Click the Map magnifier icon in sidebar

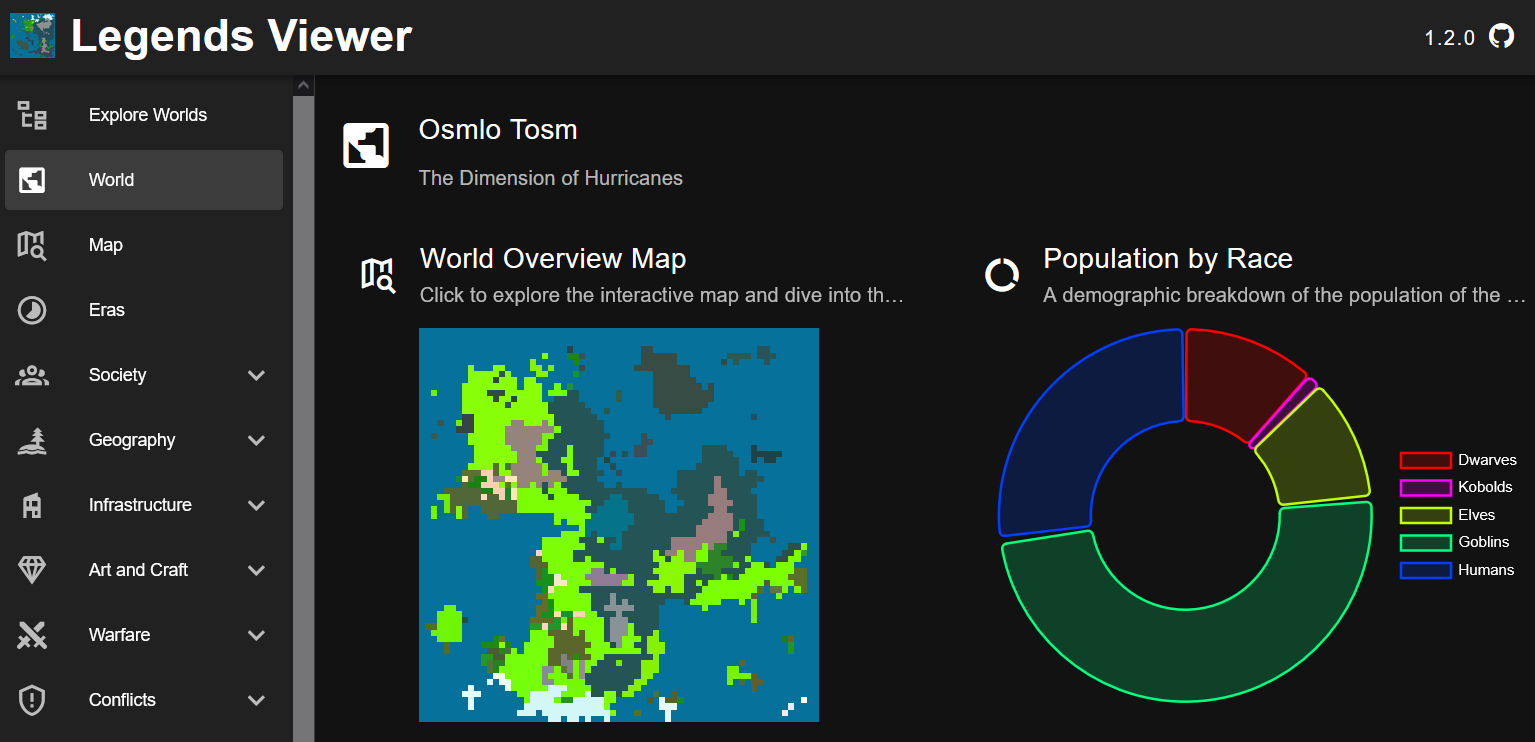[x=32, y=245]
